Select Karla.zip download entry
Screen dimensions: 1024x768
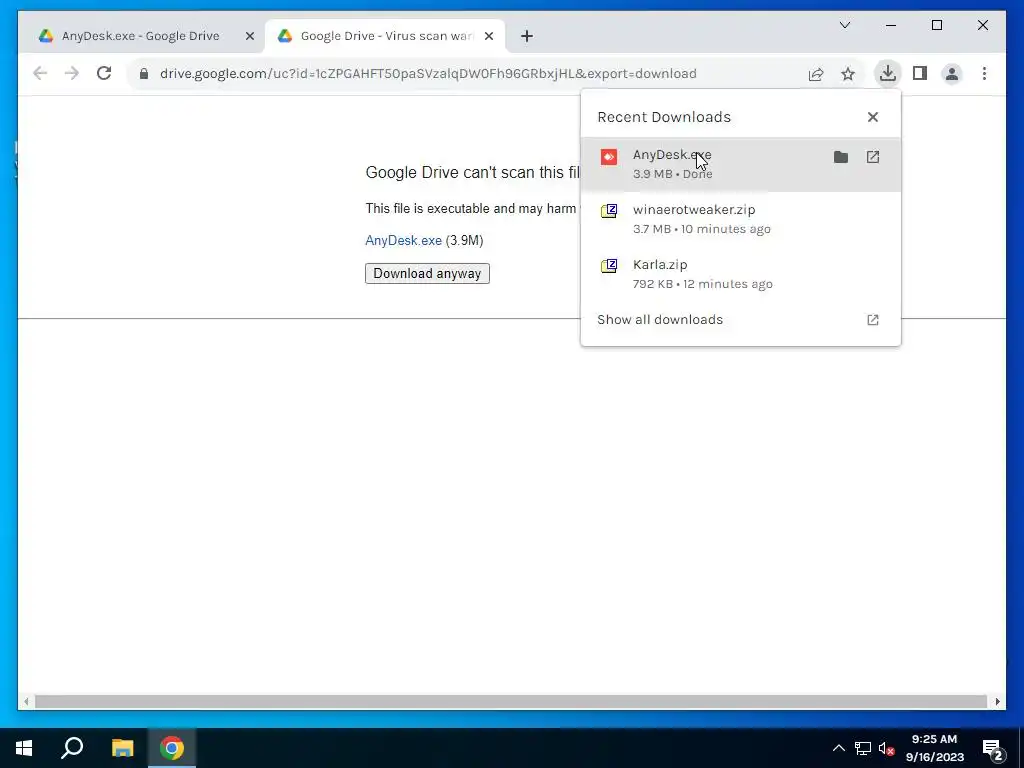tap(741, 274)
